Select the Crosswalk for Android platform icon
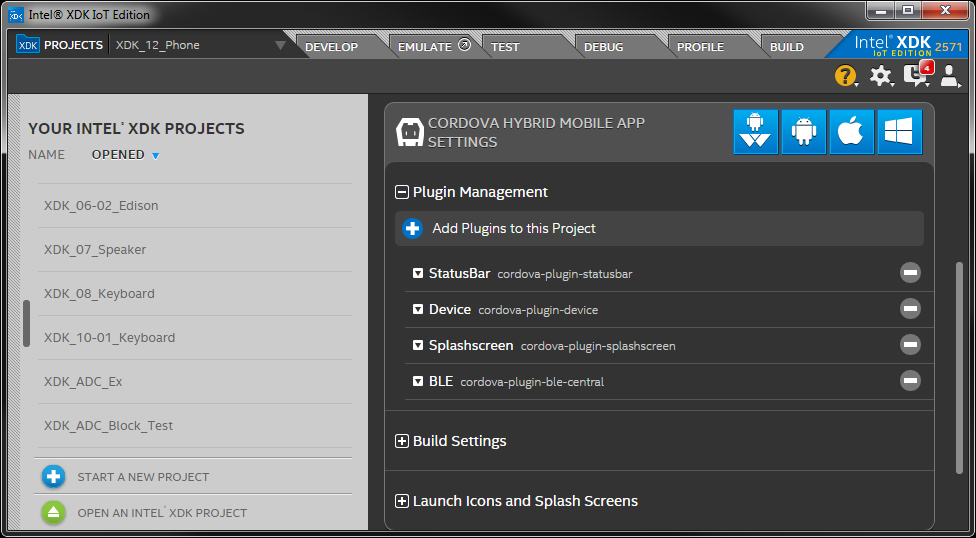976x538 pixels. pyautogui.click(x=756, y=132)
